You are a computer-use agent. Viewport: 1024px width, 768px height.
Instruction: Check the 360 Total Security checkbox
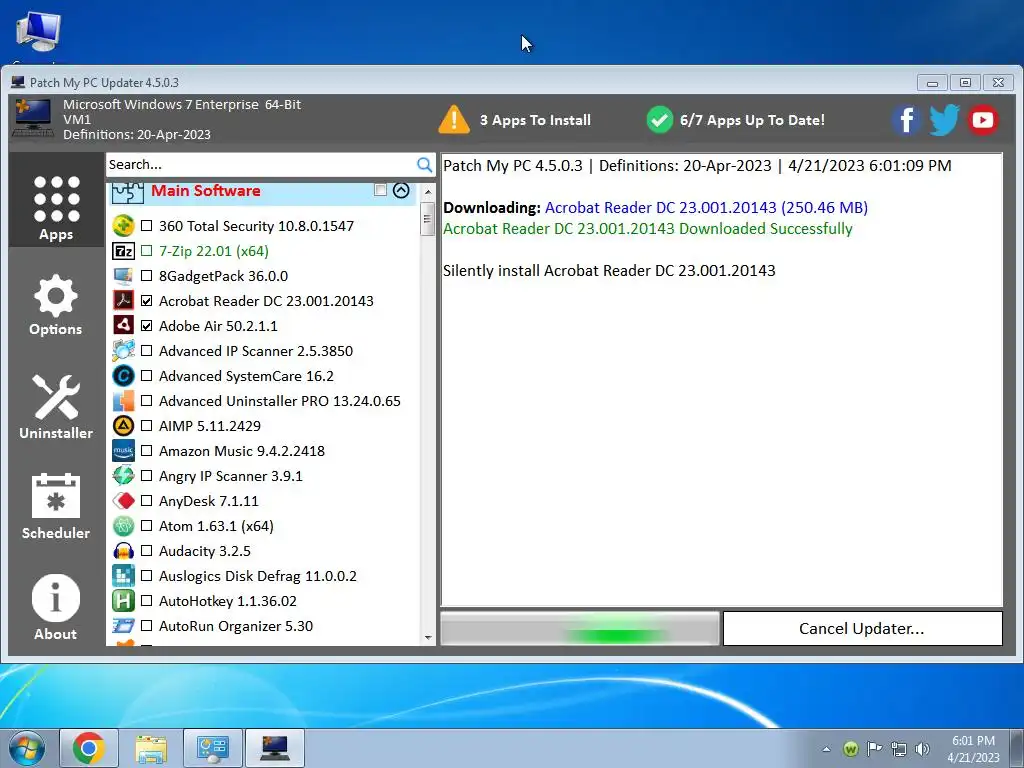tap(147, 226)
